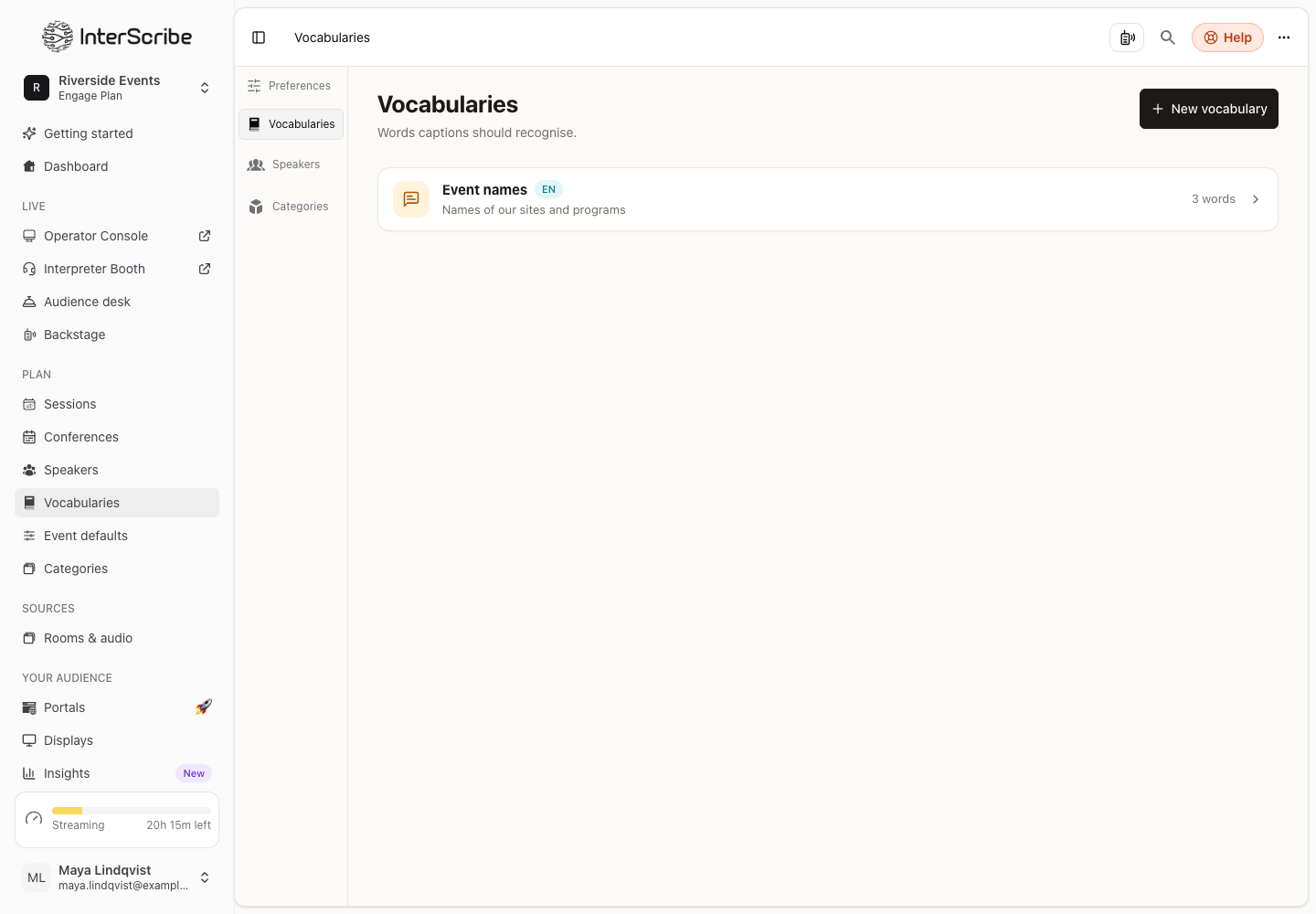Click the Audience desk bell icon
Image resolution: width=1316 pixels, height=914 pixels.
click(x=29, y=302)
